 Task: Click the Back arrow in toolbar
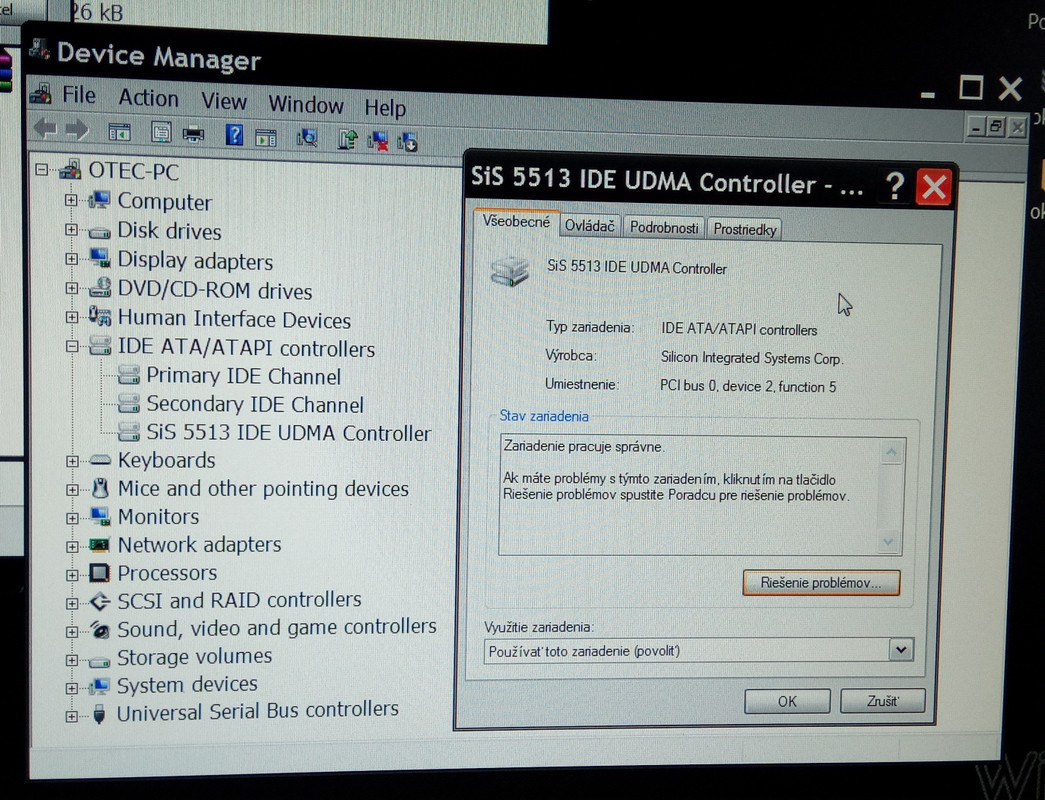point(45,128)
